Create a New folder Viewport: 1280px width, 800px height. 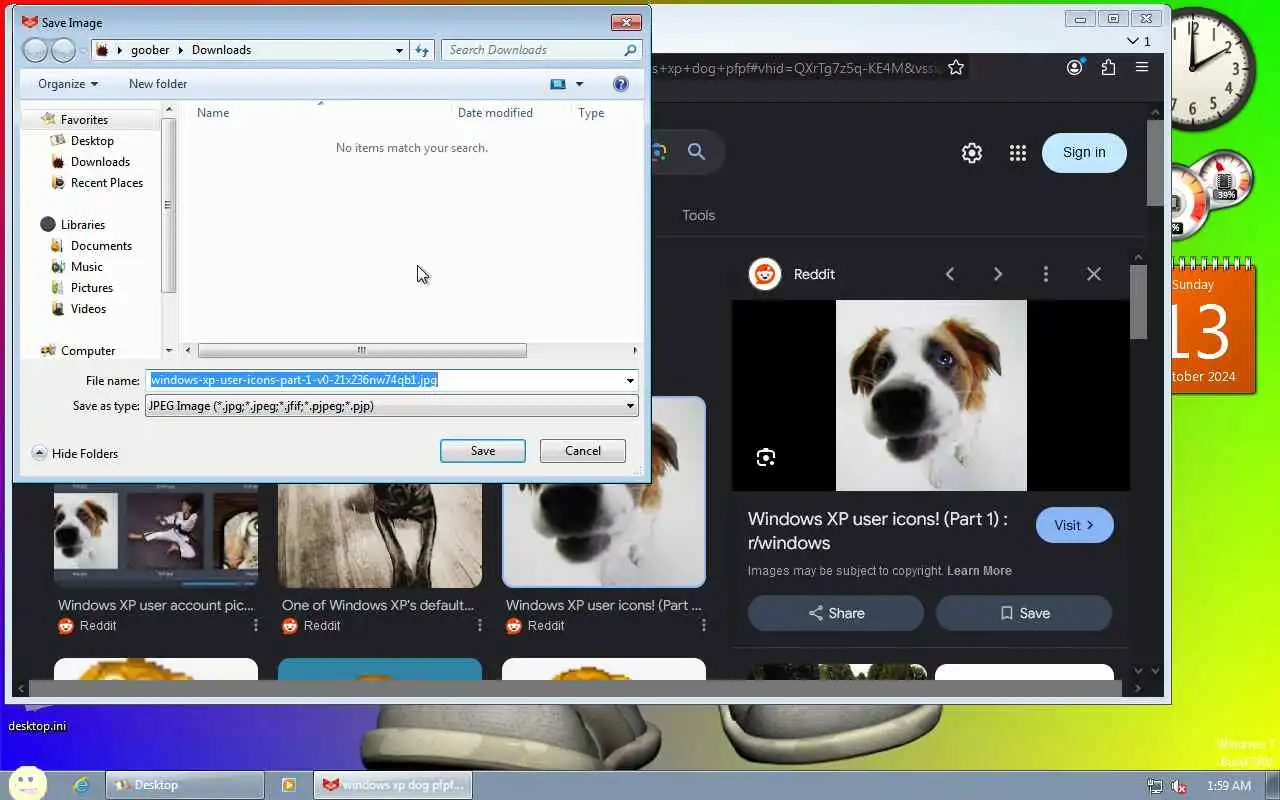158,84
